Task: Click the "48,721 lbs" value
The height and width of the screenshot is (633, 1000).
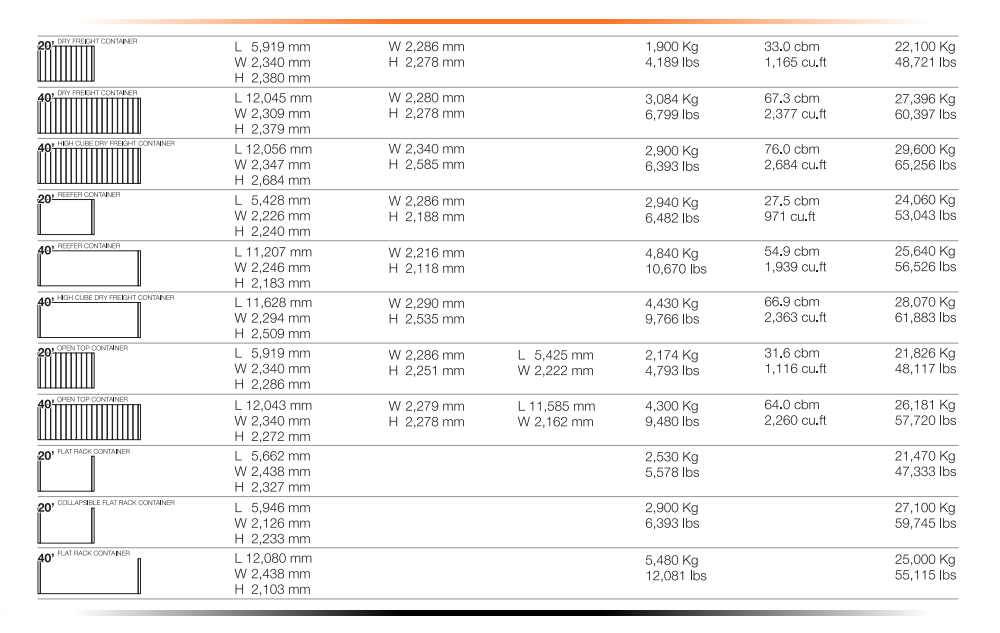Action: (925, 62)
